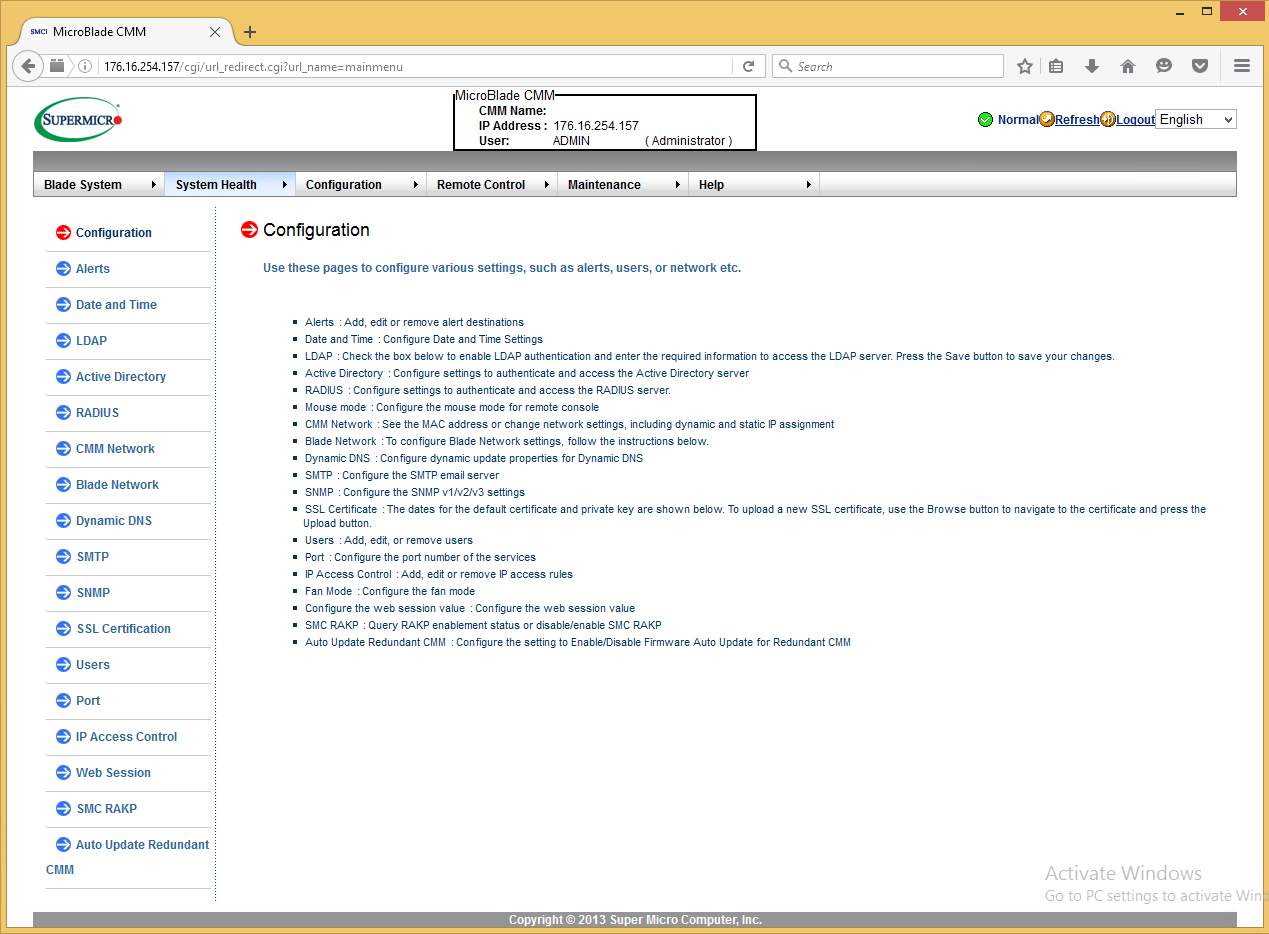This screenshot has height=934, width=1269.
Task: Open the System Health menu
Action: (229, 184)
